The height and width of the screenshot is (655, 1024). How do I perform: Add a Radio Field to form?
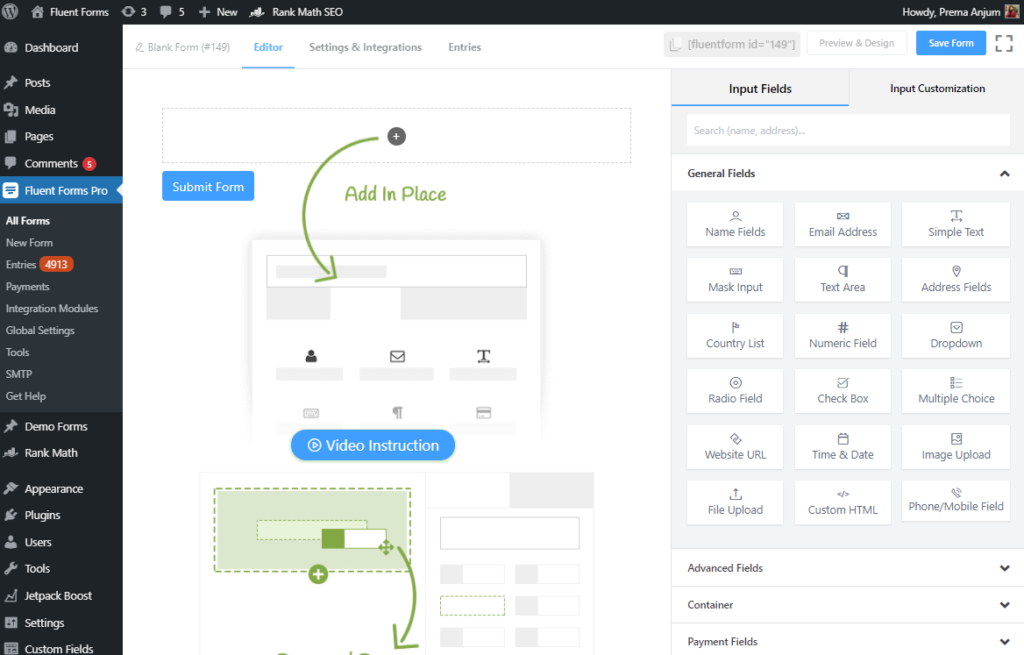click(x=735, y=391)
